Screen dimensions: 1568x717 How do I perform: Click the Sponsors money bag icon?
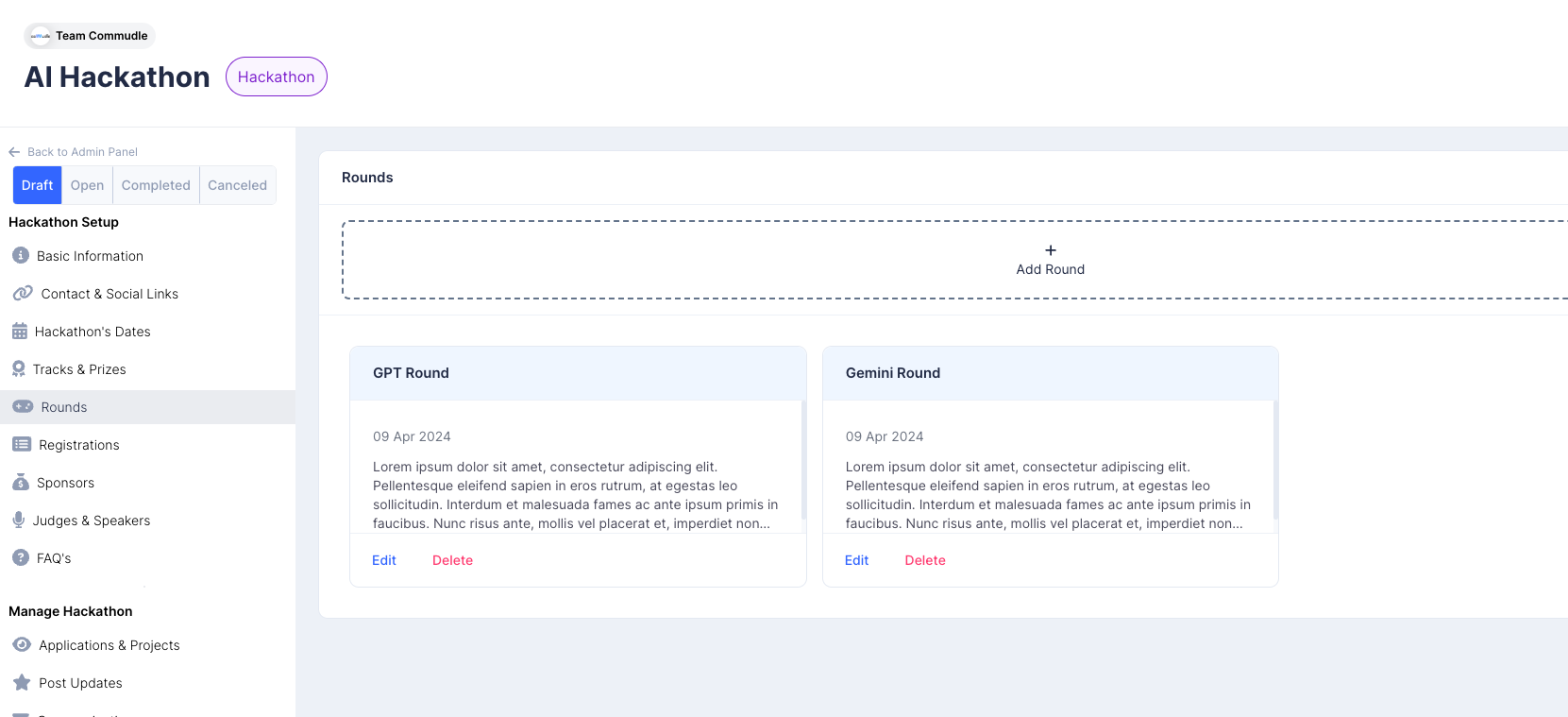point(21,483)
